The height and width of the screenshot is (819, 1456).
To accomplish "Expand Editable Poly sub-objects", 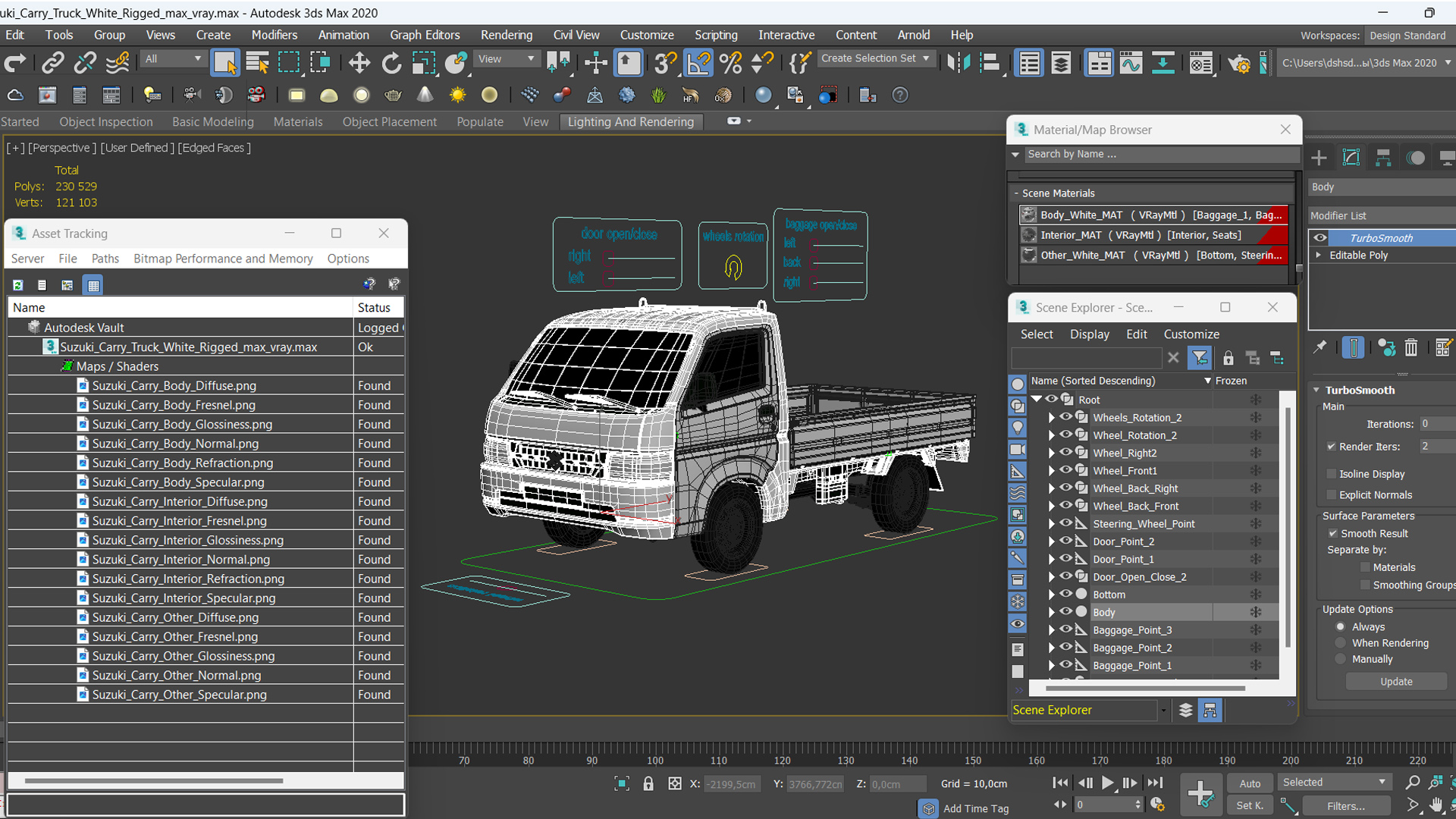I will pos(1319,255).
